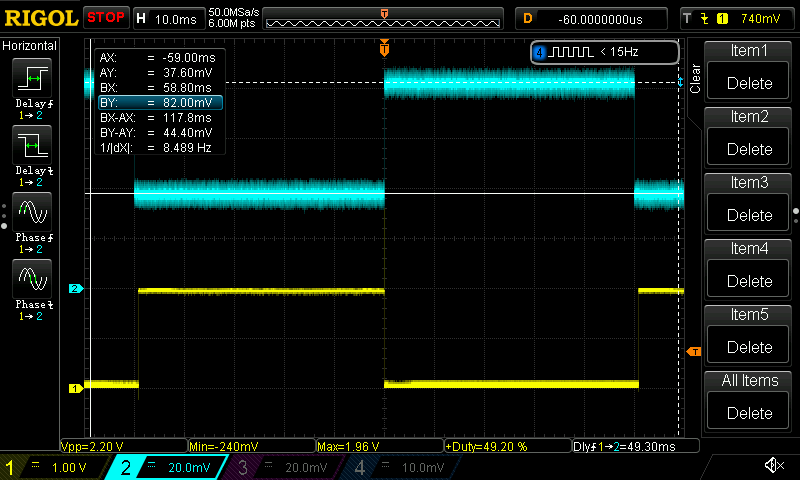Select the highlighted BY cursor row
800x480 pixels.
tap(160, 103)
